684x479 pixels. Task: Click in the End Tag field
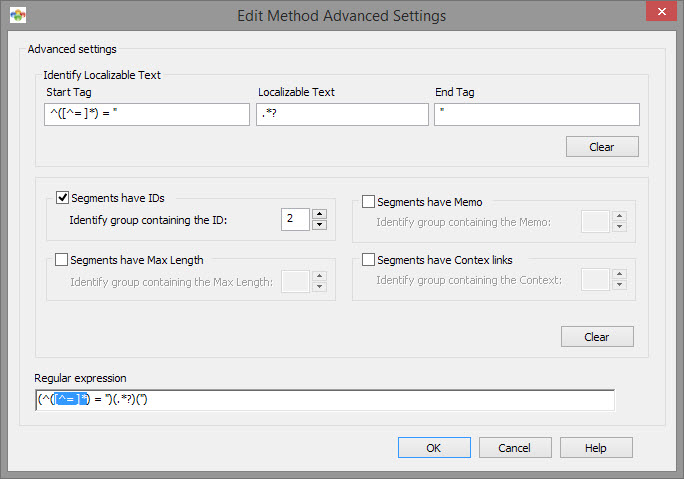point(537,114)
